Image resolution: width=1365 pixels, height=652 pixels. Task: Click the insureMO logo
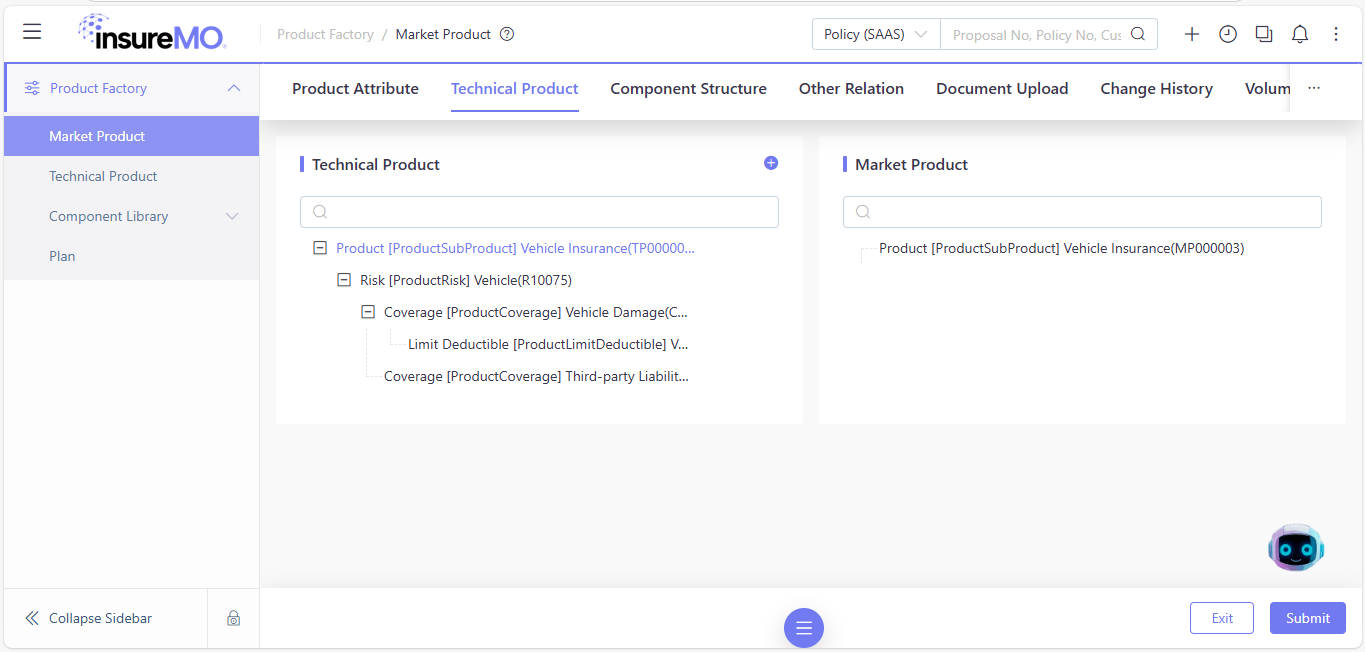(x=152, y=34)
